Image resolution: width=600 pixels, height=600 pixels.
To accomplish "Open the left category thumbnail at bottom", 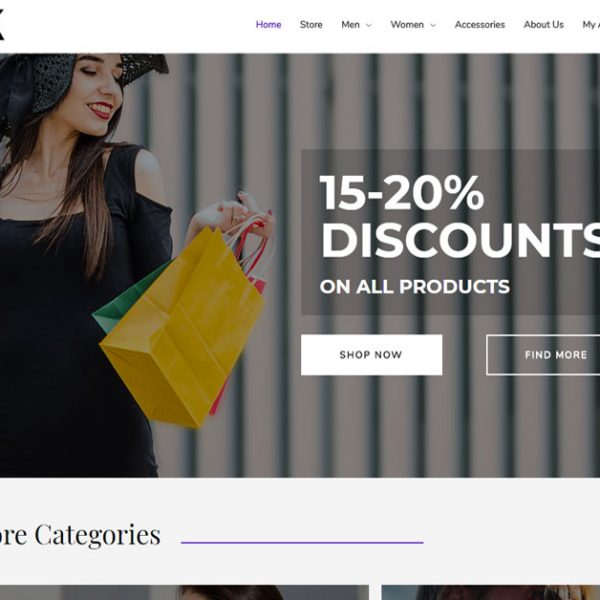I will 184,592.
